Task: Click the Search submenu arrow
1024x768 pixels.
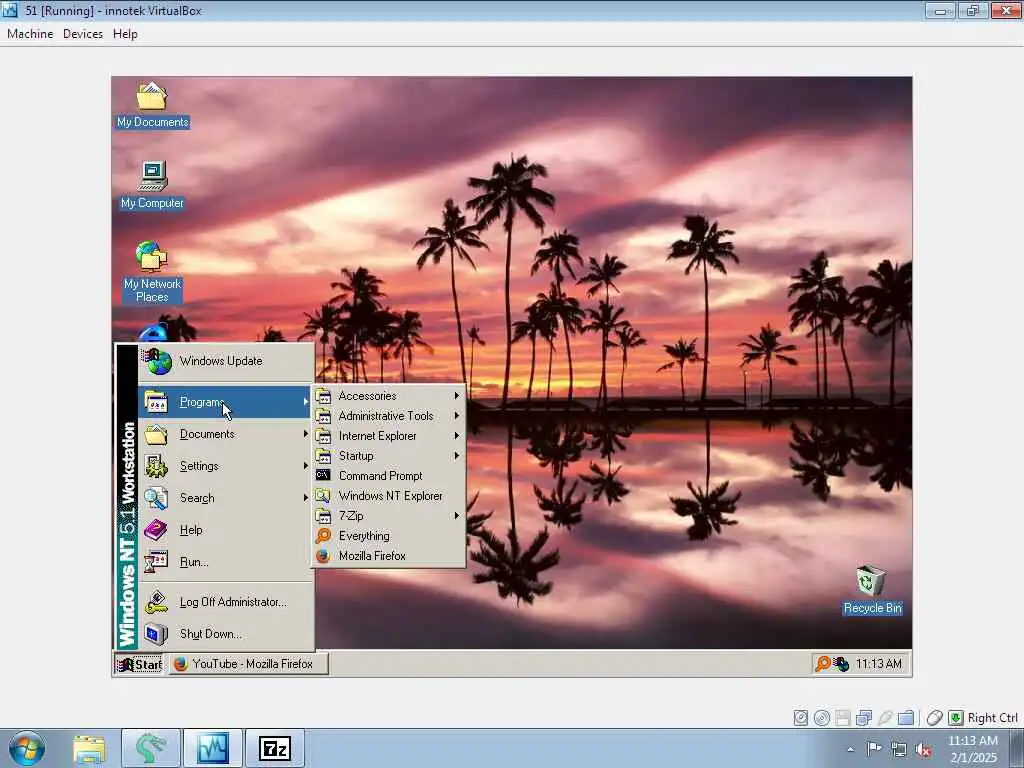Action: point(306,498)
